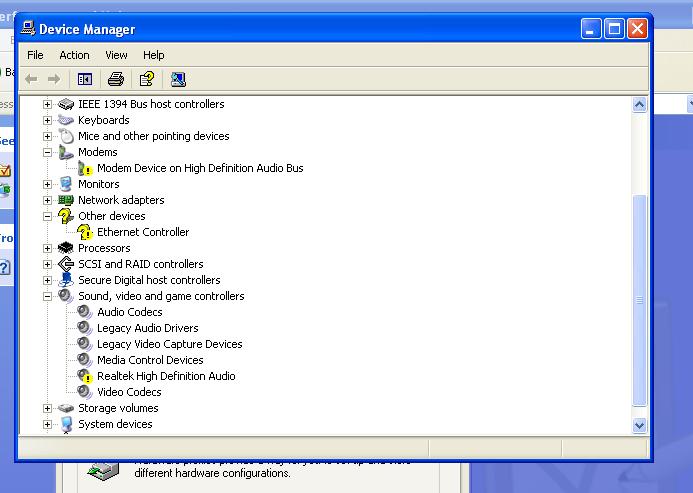
Task: Click the Network adapters label
Action: point(121,200)
